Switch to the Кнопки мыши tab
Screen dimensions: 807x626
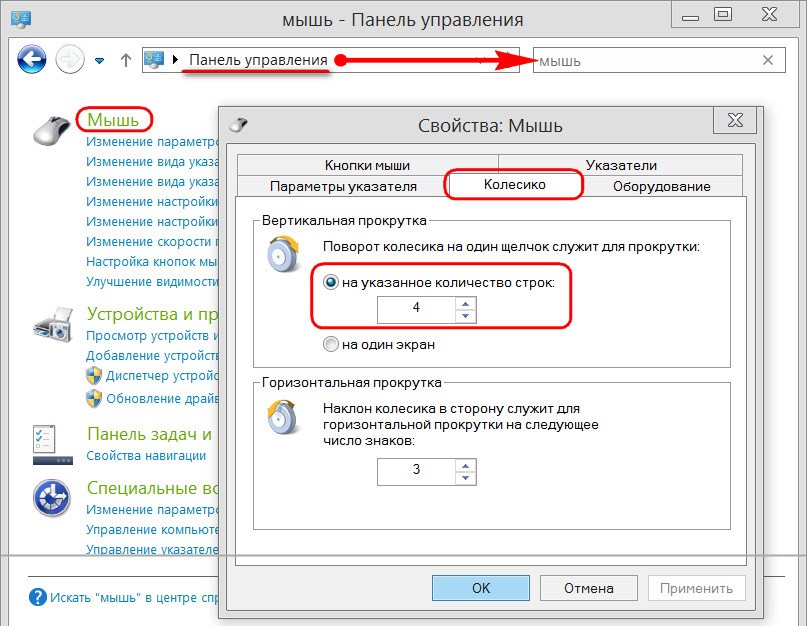367,166
